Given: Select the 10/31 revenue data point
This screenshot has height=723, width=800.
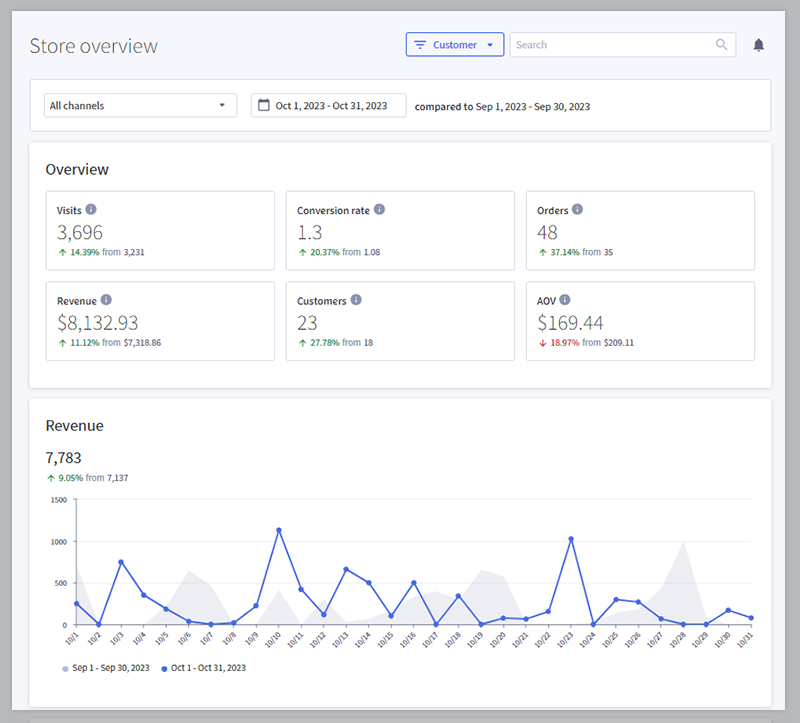Looking at the screenshot, I should coord(751,618).
